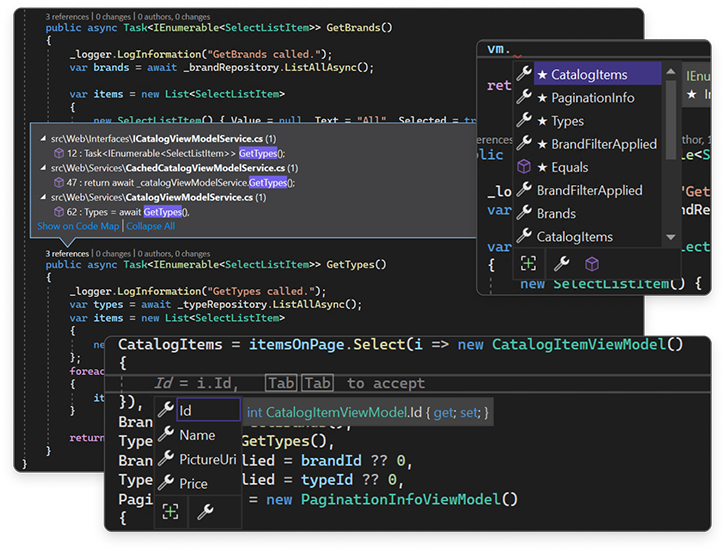The image size is (725, 551).
Task: Click the wrench icon beside Brands suggestion
Action: click(x=524, y=213)
